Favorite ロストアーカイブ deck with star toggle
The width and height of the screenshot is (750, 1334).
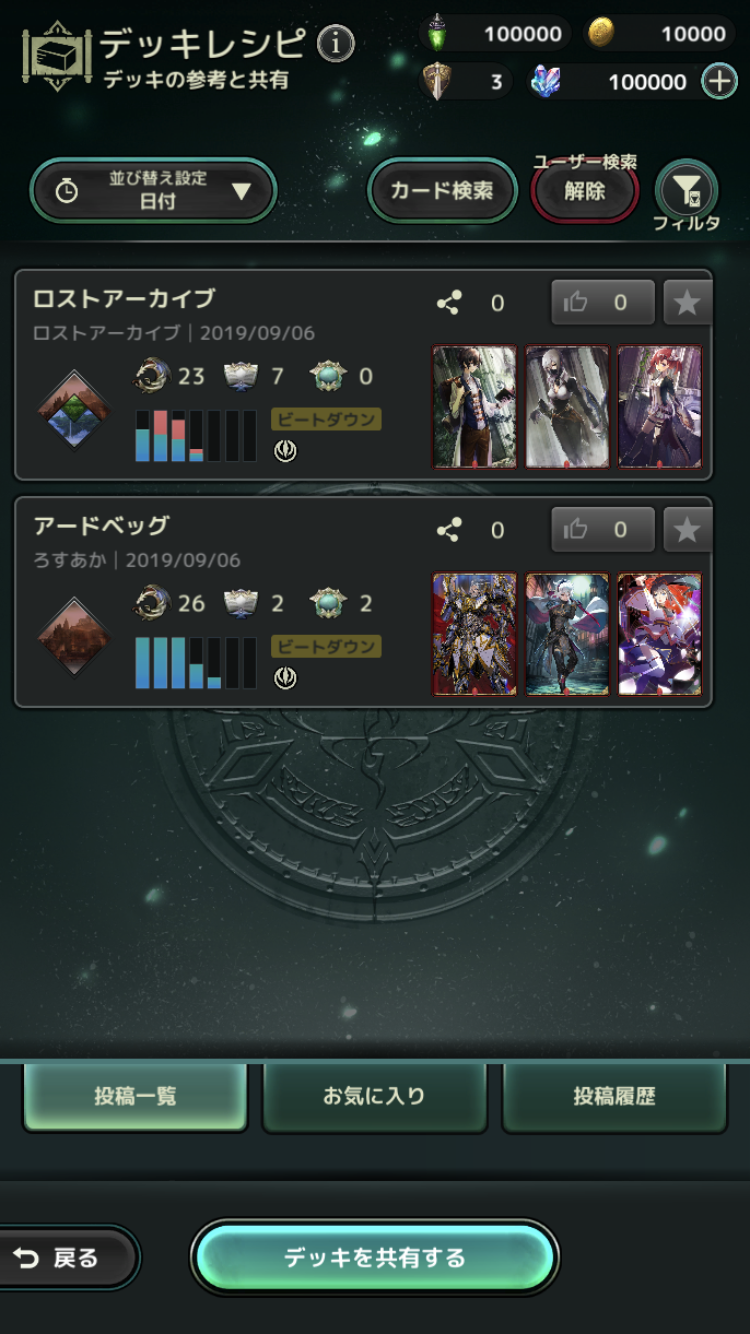pos(688,303)
